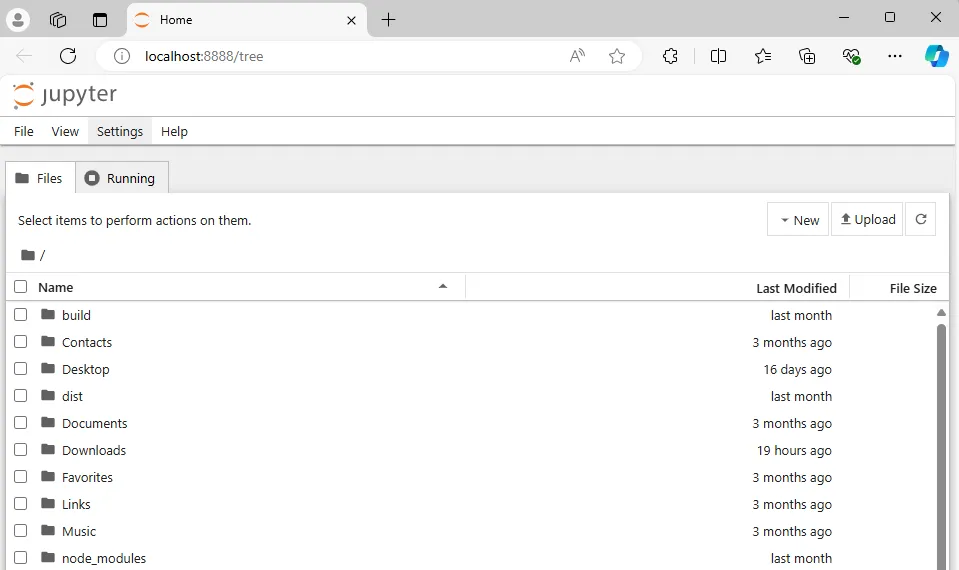Add this page to favorites star
Viewport: 959px width, 570px height.
pyautogui.click(x=617, y=56)
